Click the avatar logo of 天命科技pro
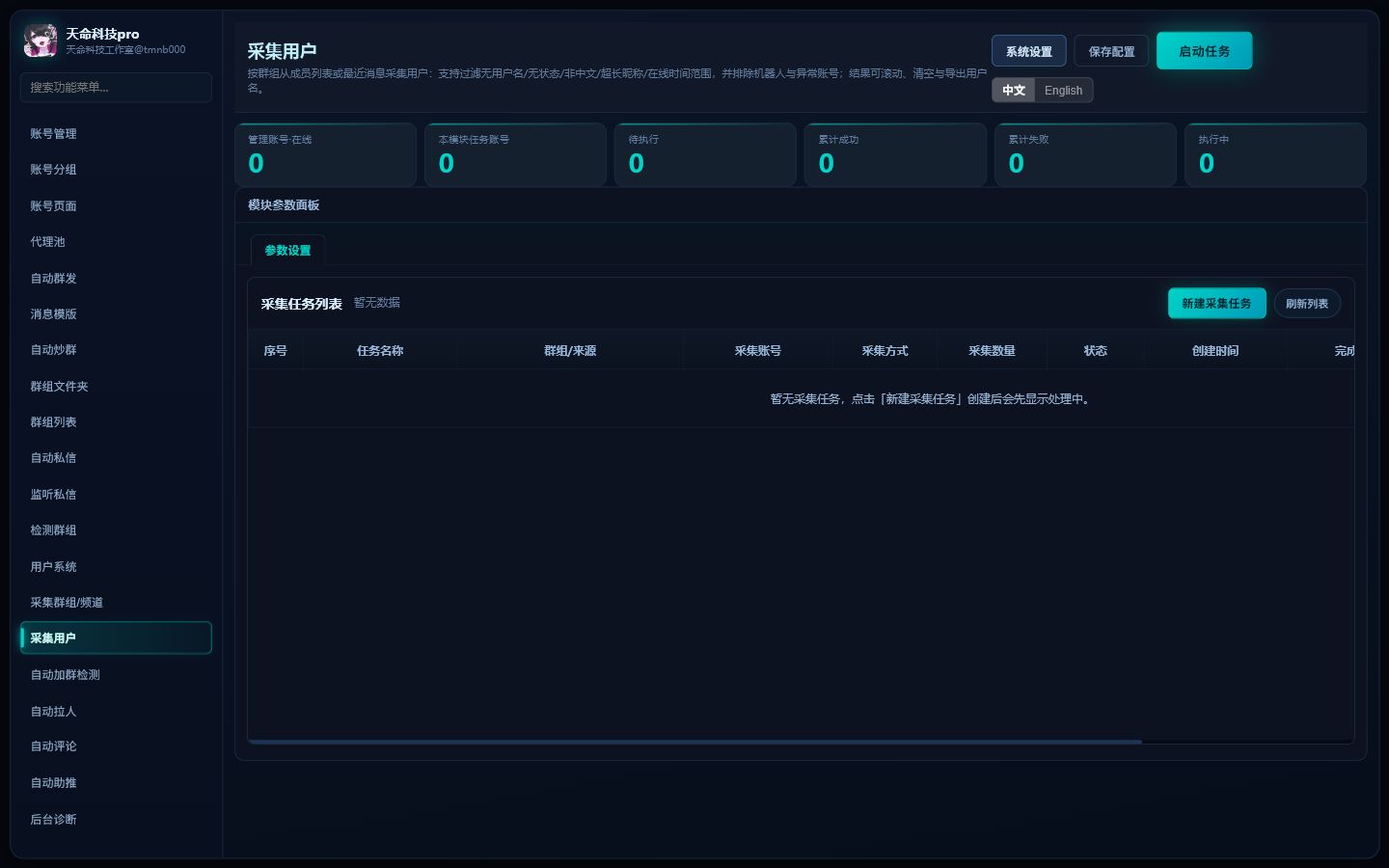Screen dimensions: 1389x868 coord(41,41)
